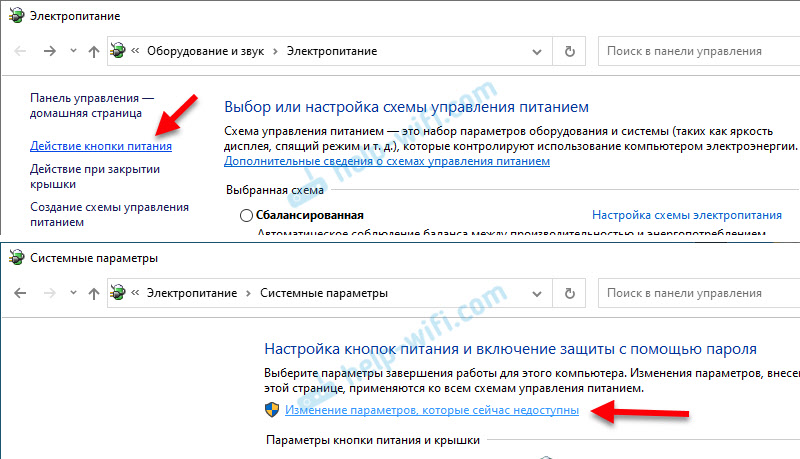Open Действие кнопки питания link
This screenshot has width=800, height=459.
pyautogui.click(x=100, y=146)
